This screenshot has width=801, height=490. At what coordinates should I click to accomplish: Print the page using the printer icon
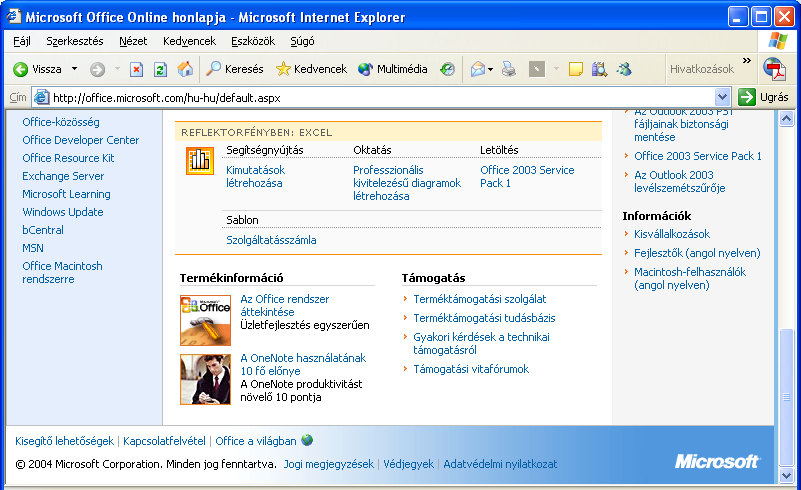click(x=508, y=69)
